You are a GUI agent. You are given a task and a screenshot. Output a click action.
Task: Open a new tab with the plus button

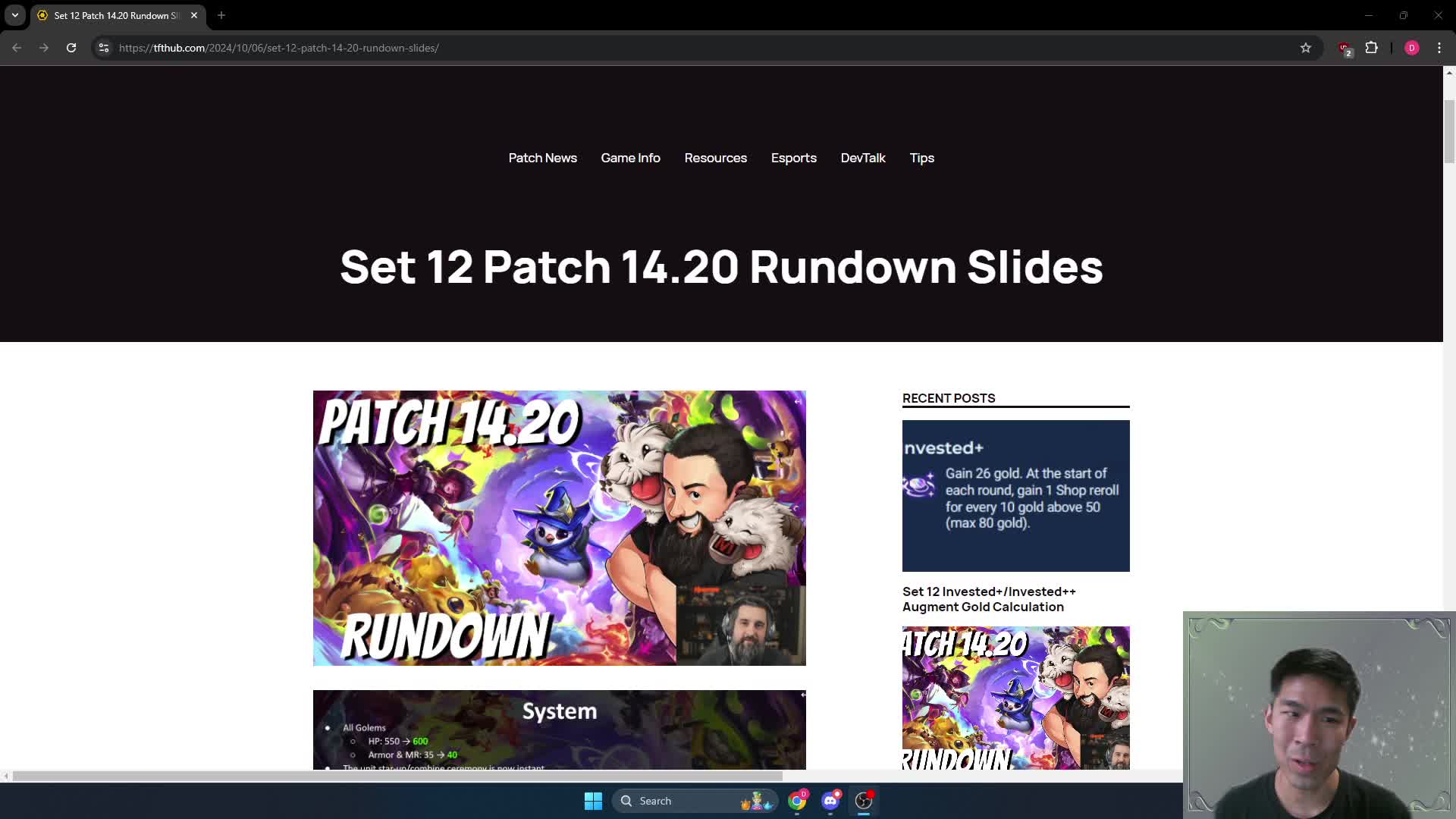click(221, 15)
